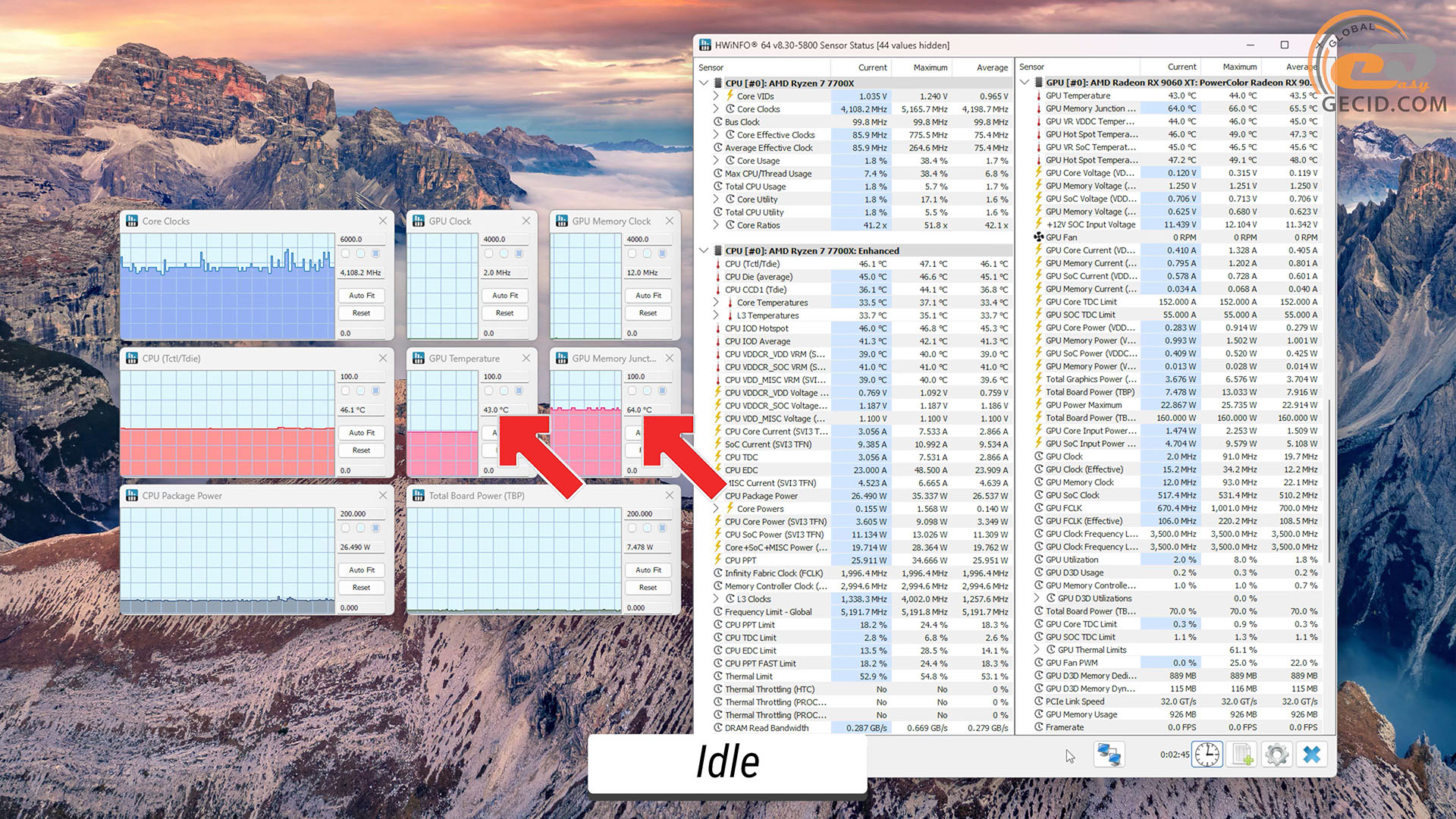Screen dimensions: 1456x819
Task: Expand the GPU Thermal Limits row
Action: tap(1037, 650)
